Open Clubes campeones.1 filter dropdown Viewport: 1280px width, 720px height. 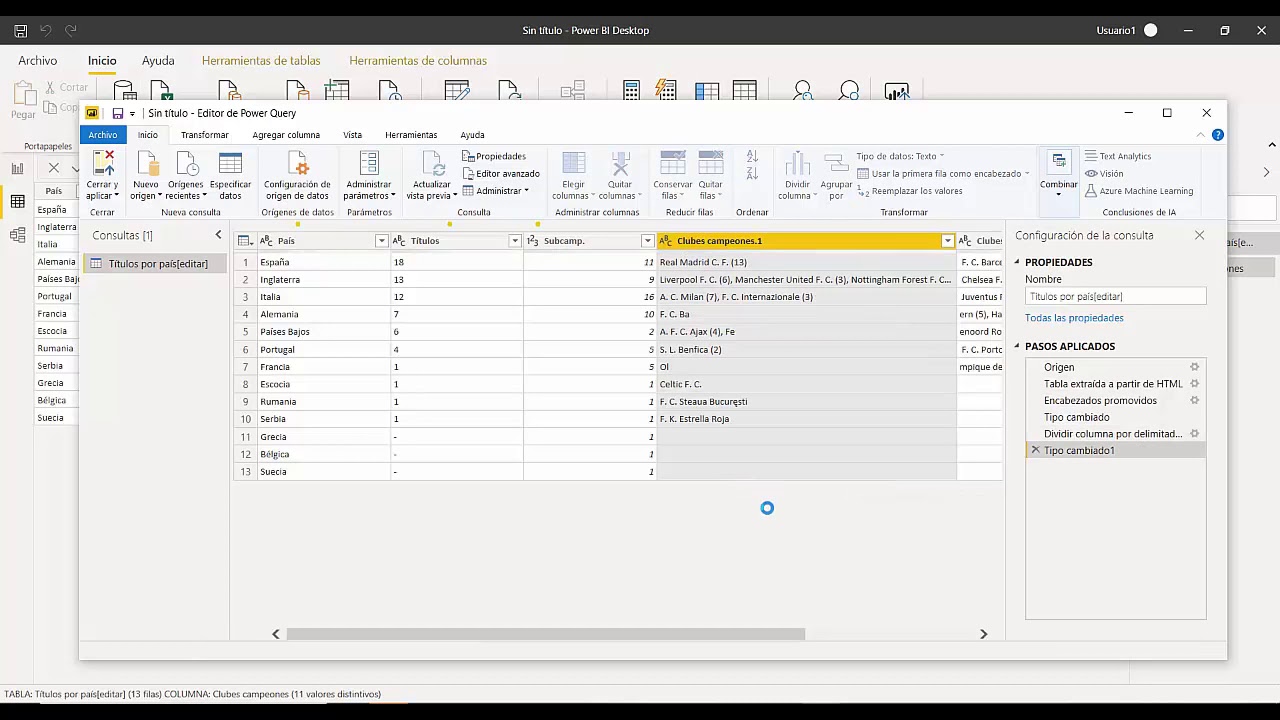pyautogui.click(x=947, y=241)
